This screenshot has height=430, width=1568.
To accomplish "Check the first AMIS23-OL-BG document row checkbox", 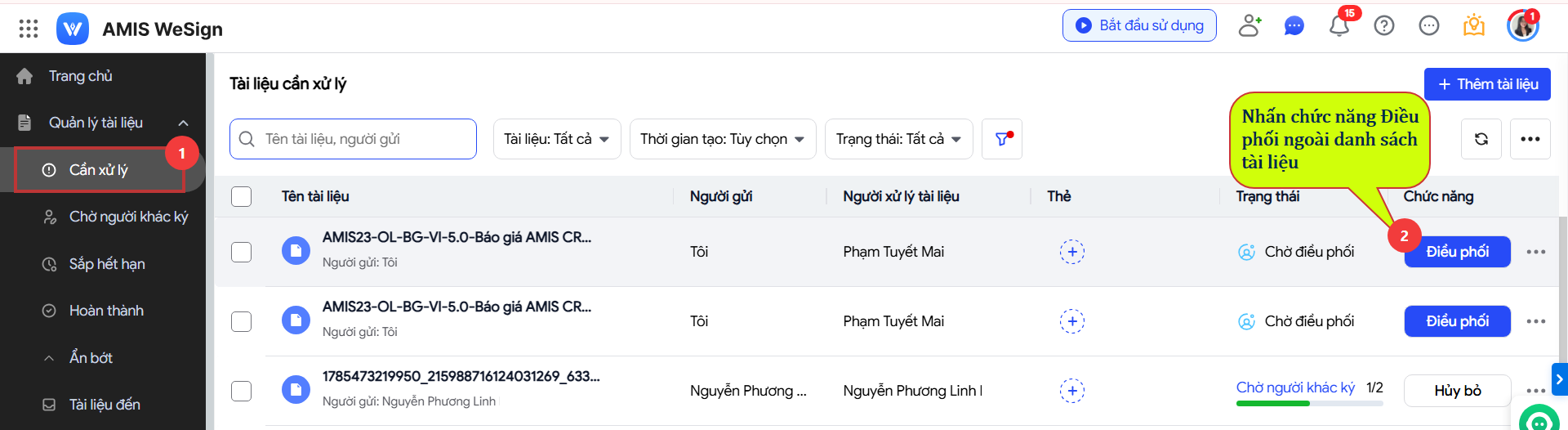I will [242, 252].
